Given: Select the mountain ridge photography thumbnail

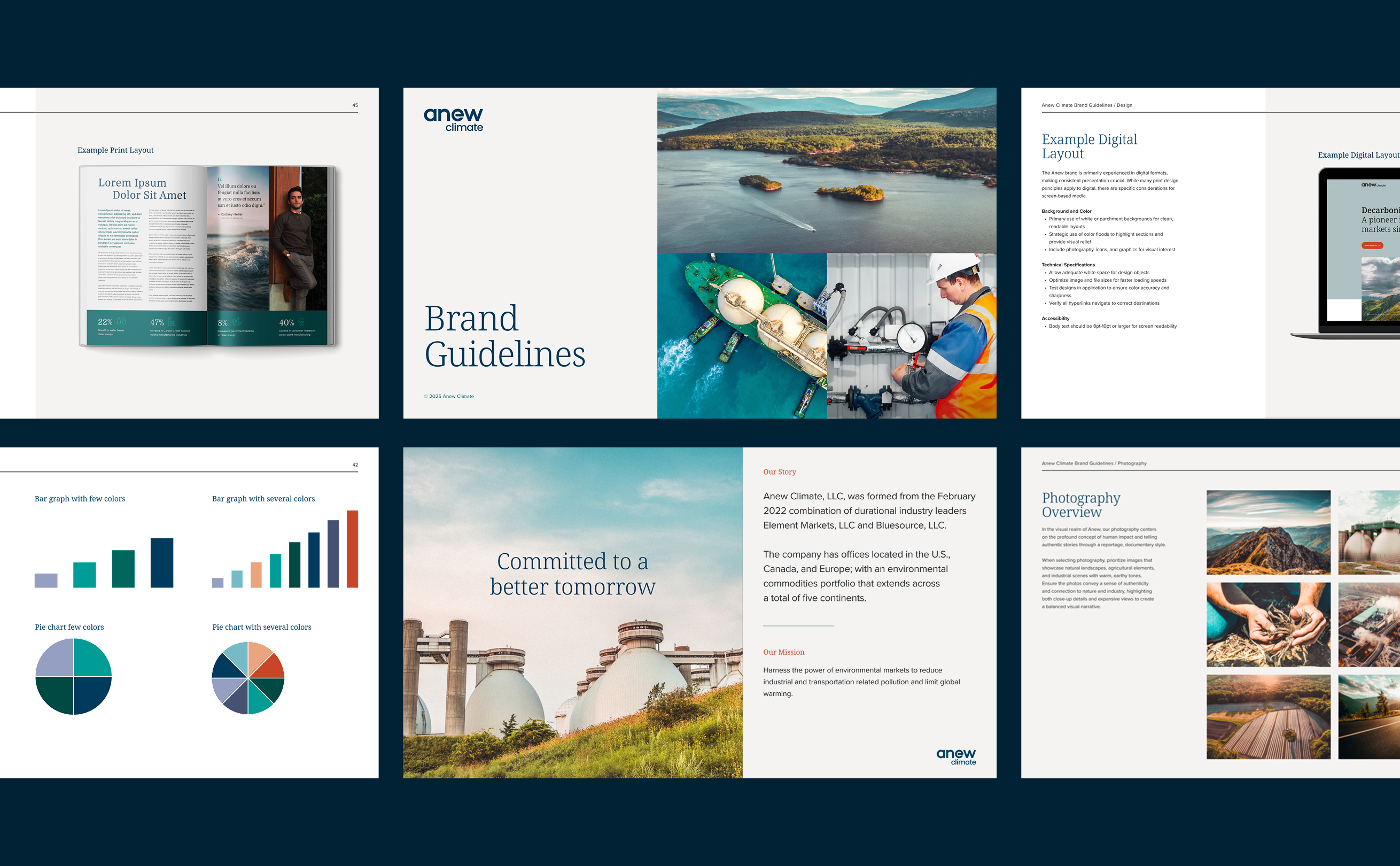Looking at the screenshot, I should click(x=1268, y=532).
